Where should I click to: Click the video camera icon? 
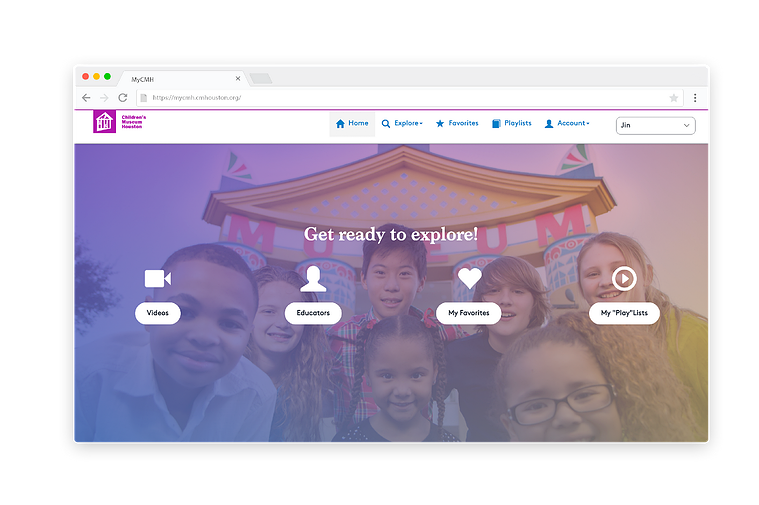(x=158, y=278)
